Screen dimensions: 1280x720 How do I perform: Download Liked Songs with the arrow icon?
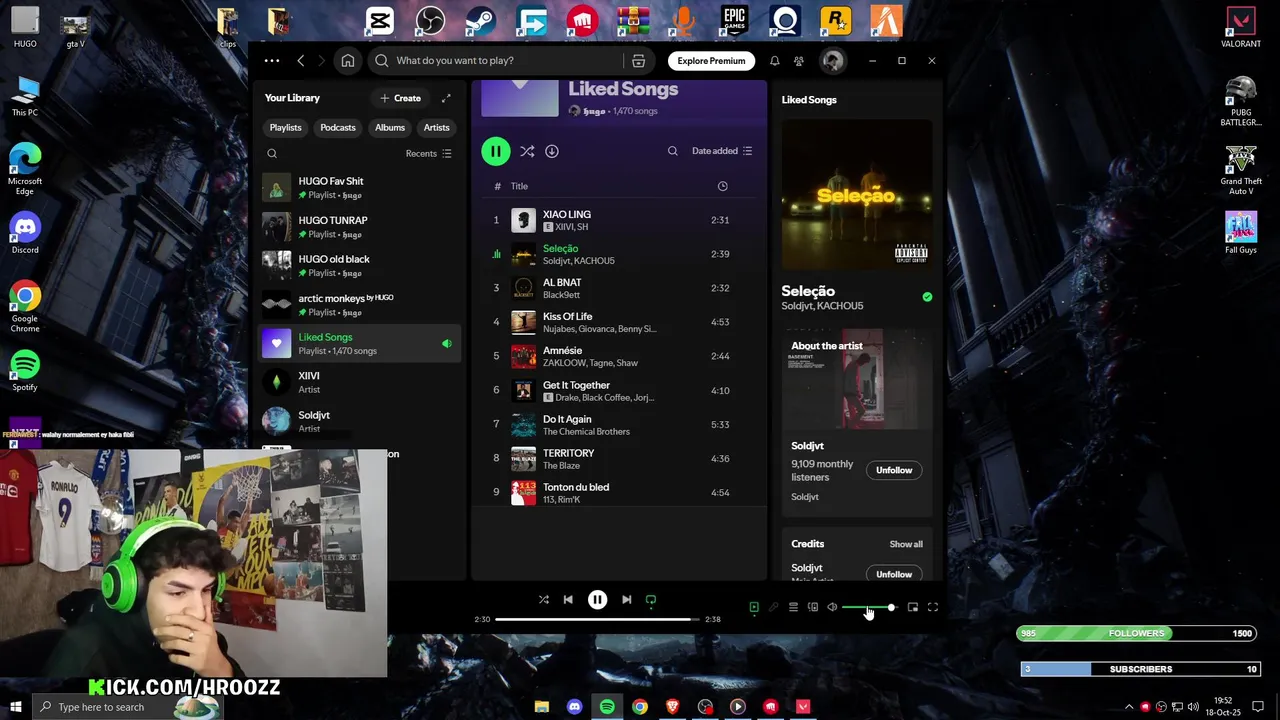point(552,151)
